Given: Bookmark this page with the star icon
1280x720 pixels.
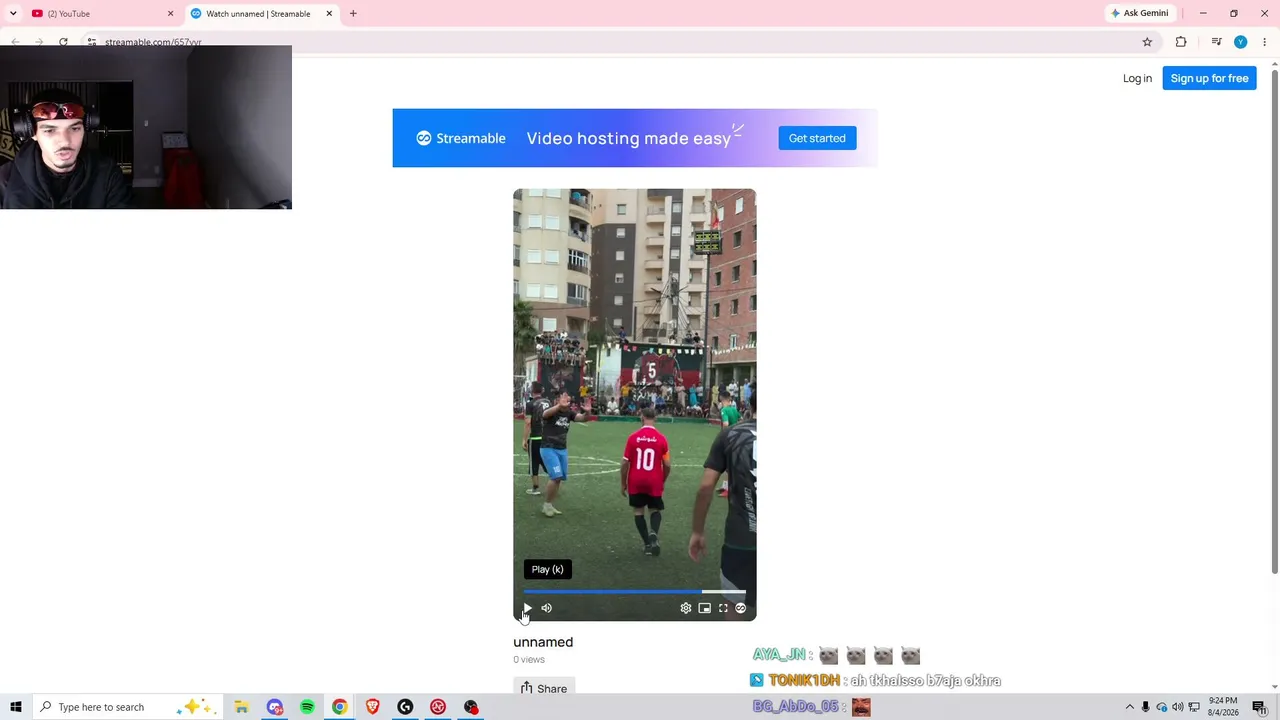Looking at the screenshot, I should (1147, 42).
